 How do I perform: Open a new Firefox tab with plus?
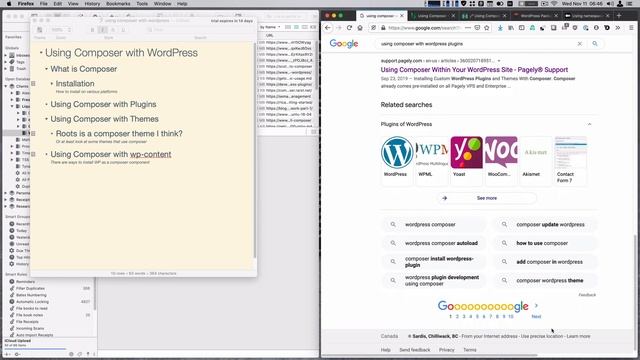(x=619, y=16)
